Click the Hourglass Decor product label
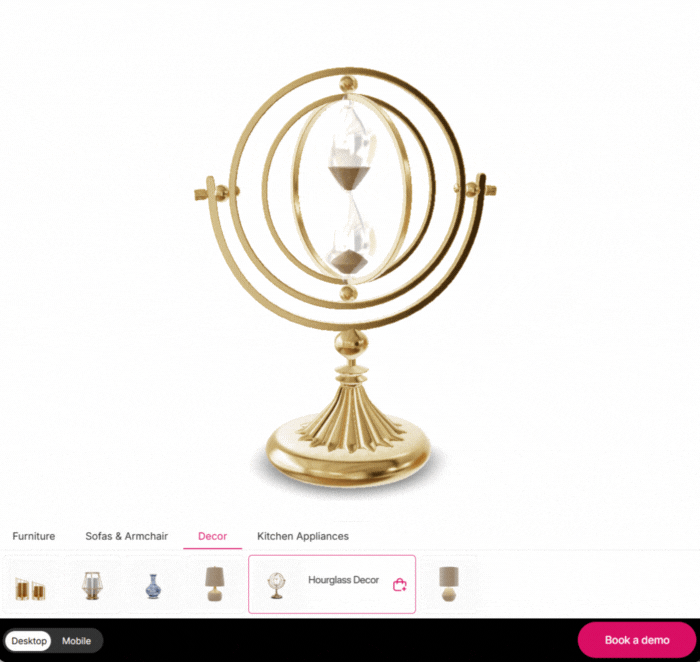 point(343,580)
